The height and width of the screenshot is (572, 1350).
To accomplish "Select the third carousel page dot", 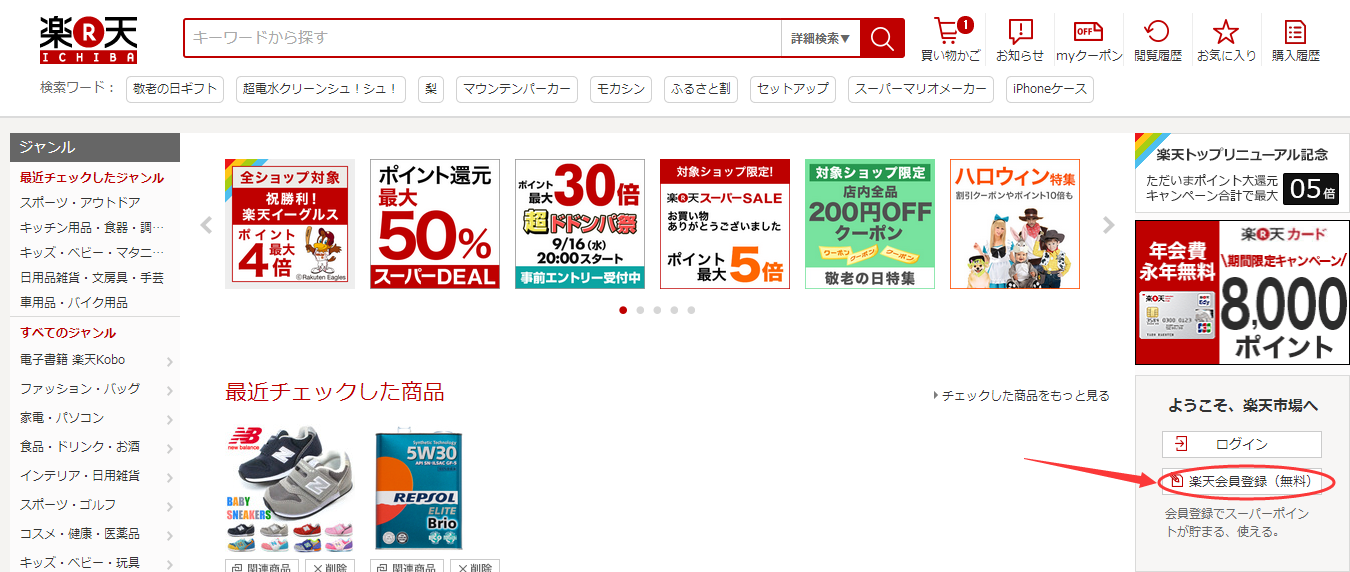I will tap(657, 310).
